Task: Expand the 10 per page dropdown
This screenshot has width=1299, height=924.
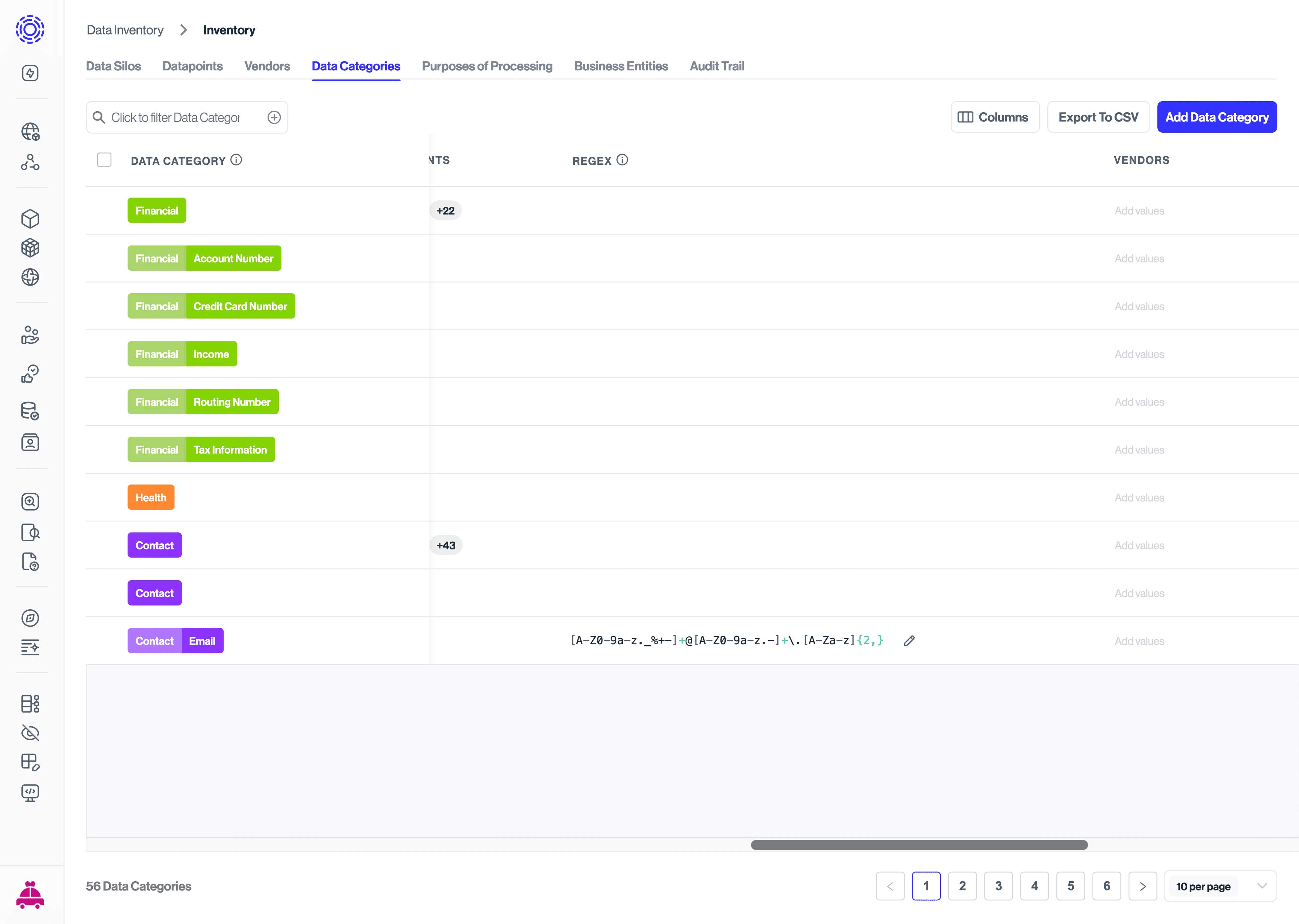Action: click(x=1220, y=886)
